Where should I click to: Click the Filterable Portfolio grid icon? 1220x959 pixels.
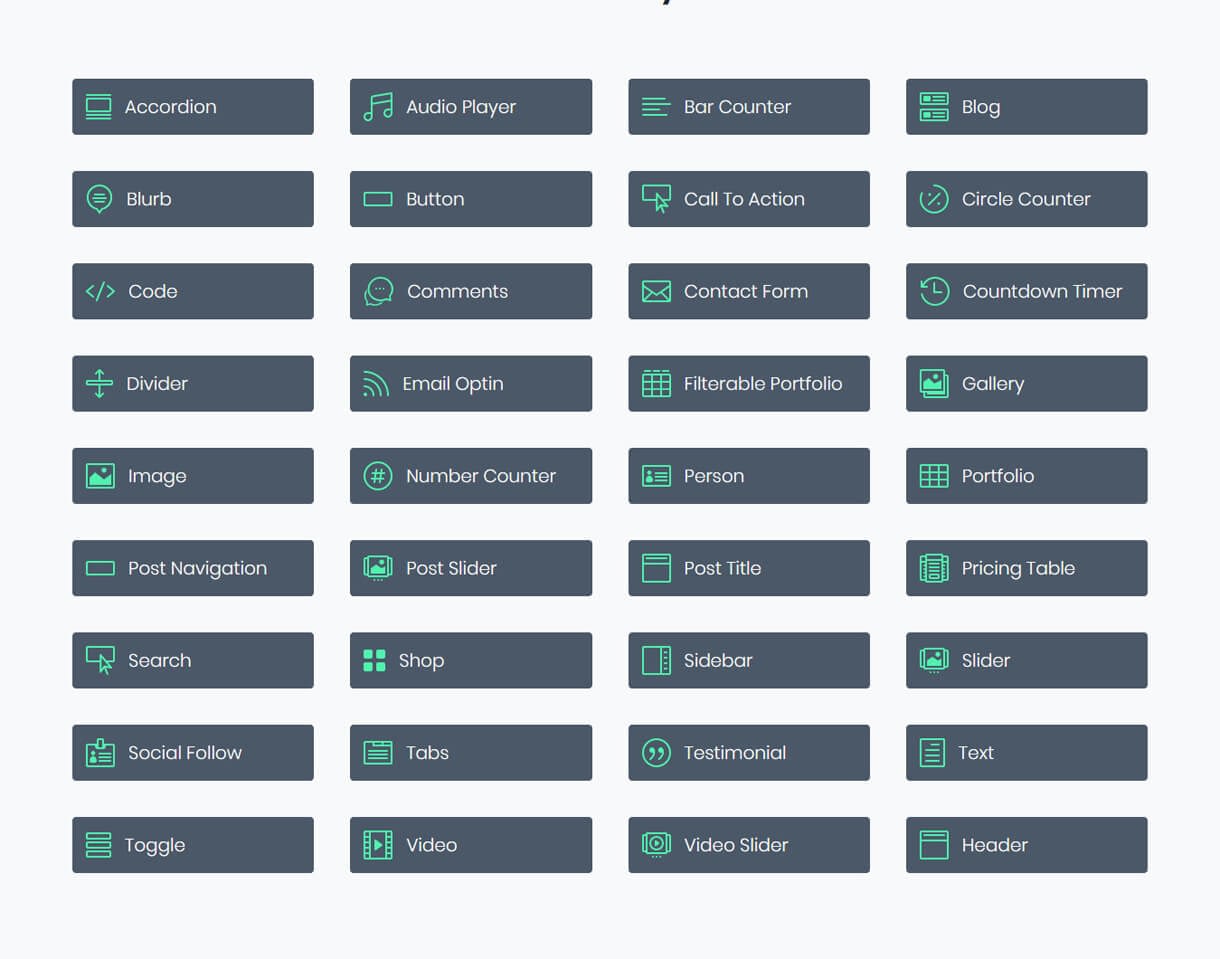pyautogui.click(x=656, y=384)
